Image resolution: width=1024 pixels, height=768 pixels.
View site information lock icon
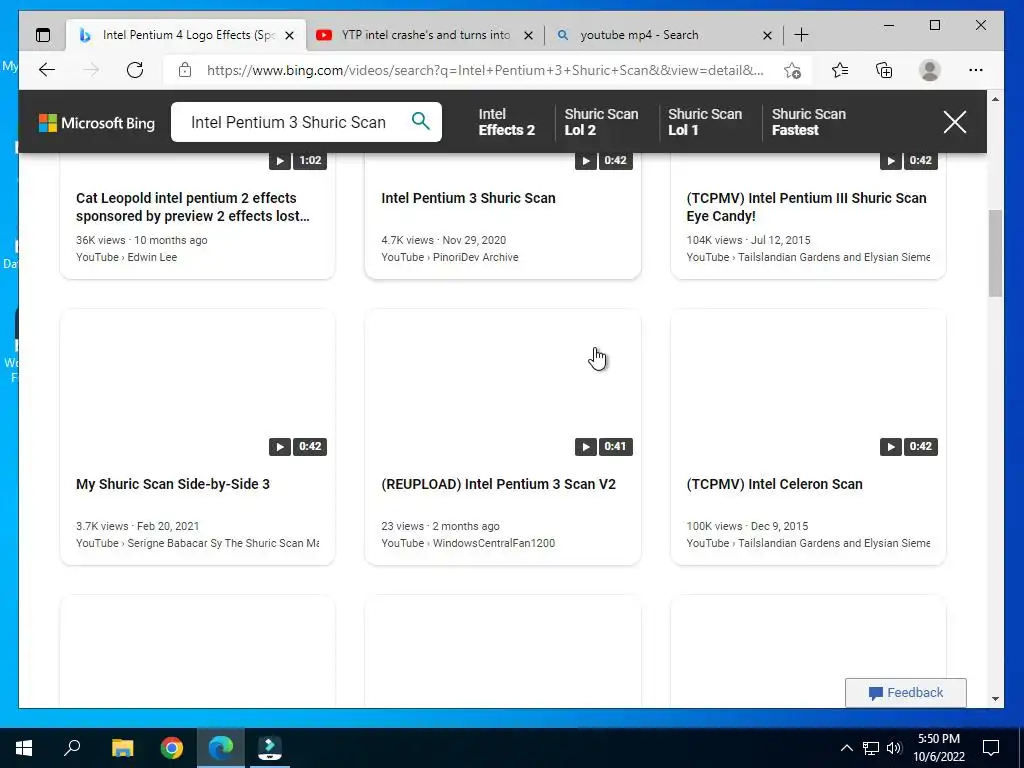(185, 70)
